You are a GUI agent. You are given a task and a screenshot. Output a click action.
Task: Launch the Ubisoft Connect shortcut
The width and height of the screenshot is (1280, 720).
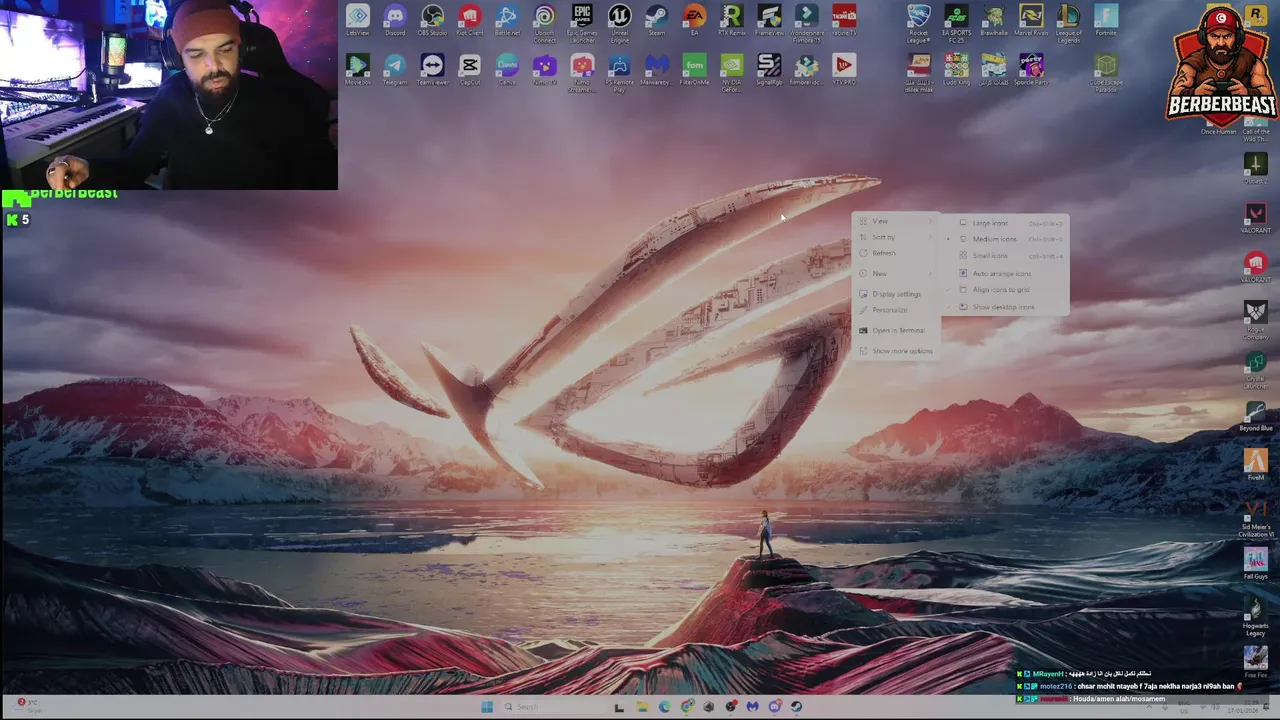coord(544,22)
